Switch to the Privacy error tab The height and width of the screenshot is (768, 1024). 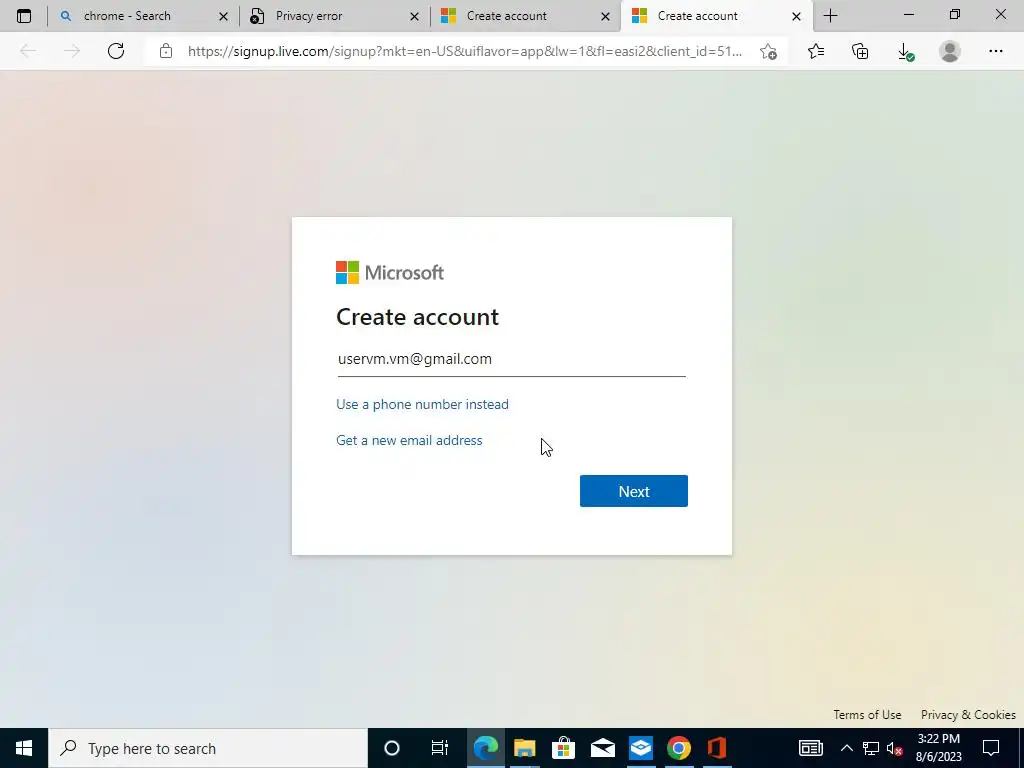tap(334, 16)
